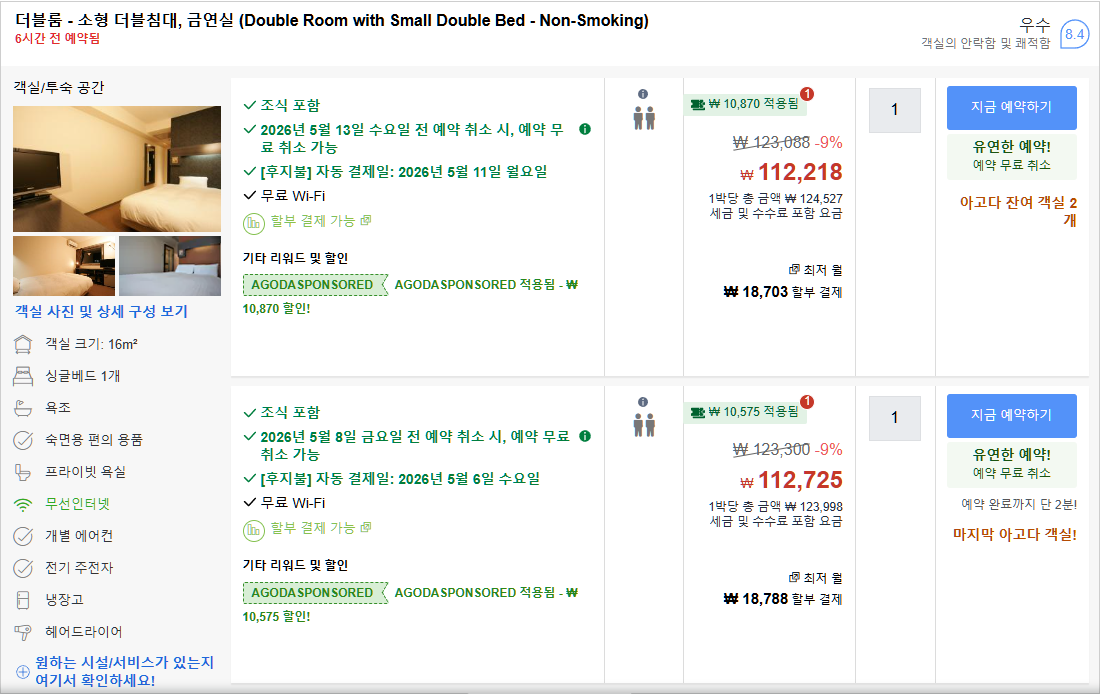Image resolution: width=1100 pixels, height=694 pixels.
Task: Open 객실 사진 및 상세 구성 보기 link
Action: [100, 311]
